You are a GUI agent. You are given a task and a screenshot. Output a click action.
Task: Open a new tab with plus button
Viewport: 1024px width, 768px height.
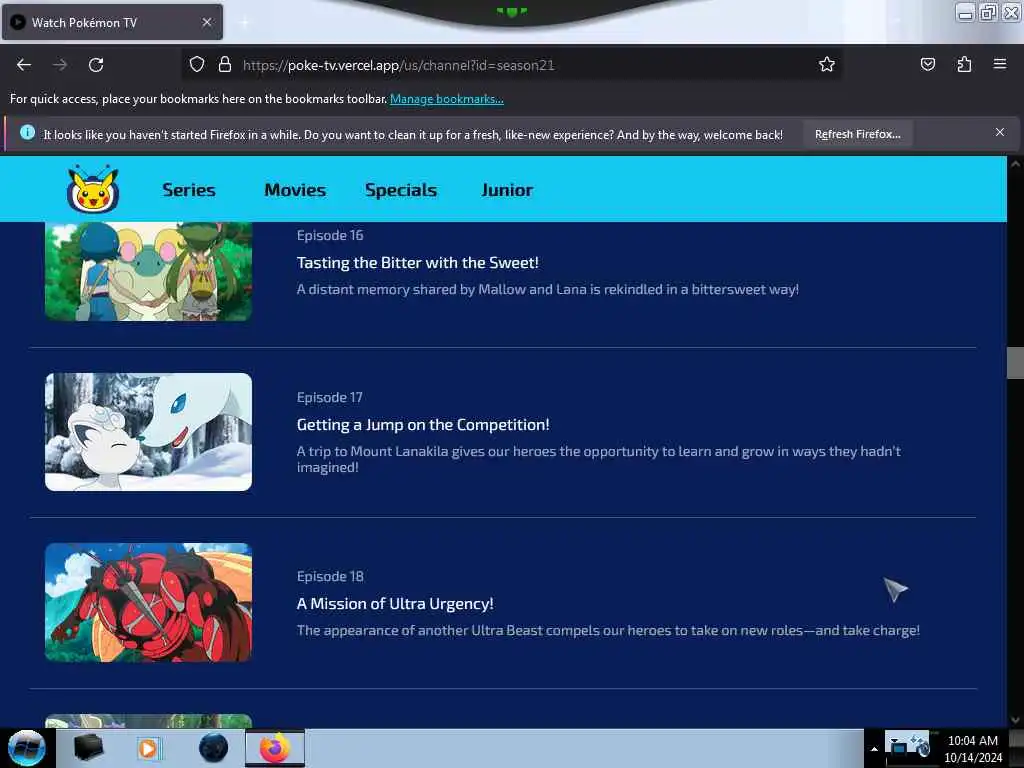click(244, 22)
